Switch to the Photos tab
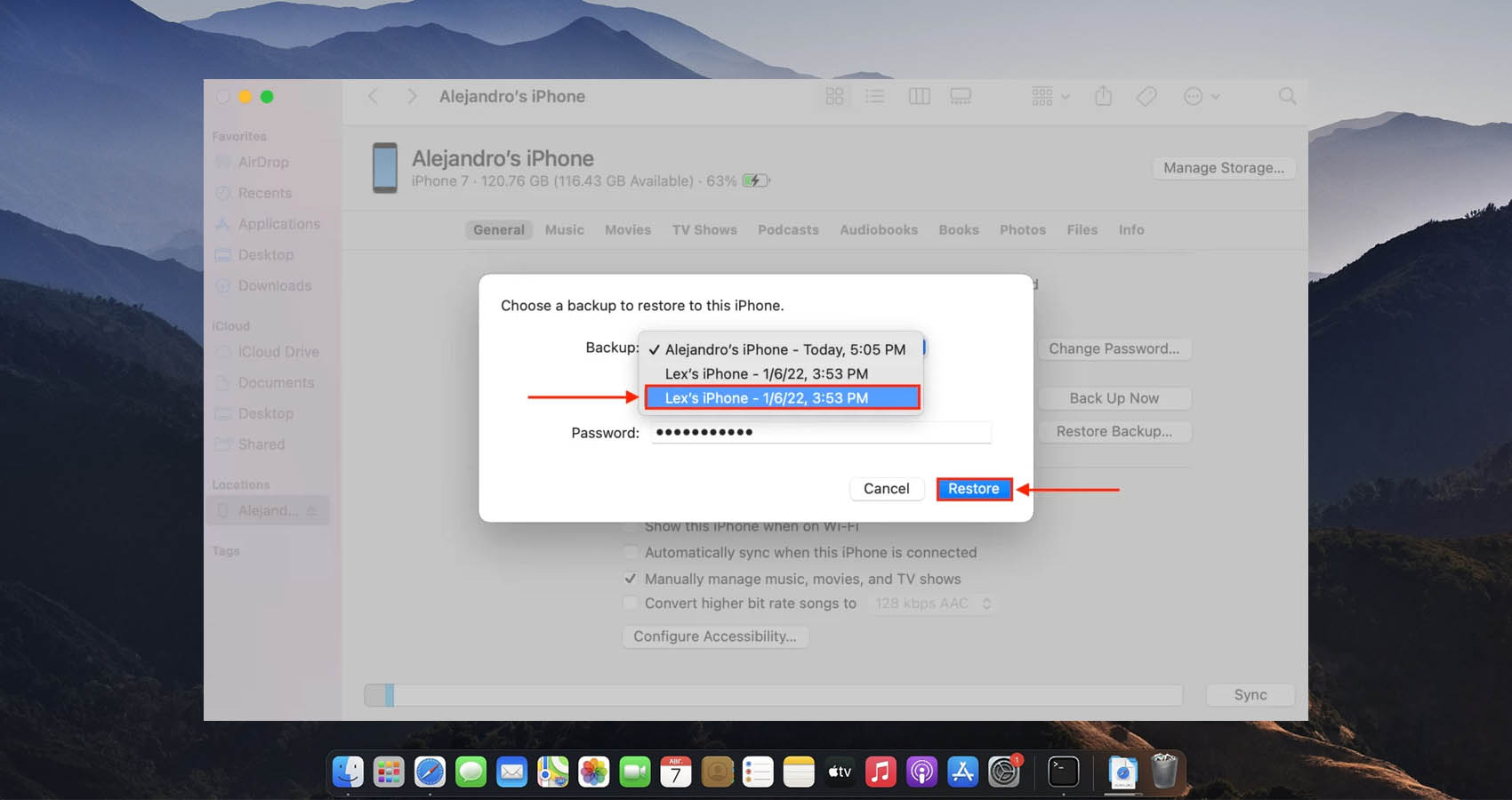The width and height of the screenshot is (1512, 800). pos(1022,229)
